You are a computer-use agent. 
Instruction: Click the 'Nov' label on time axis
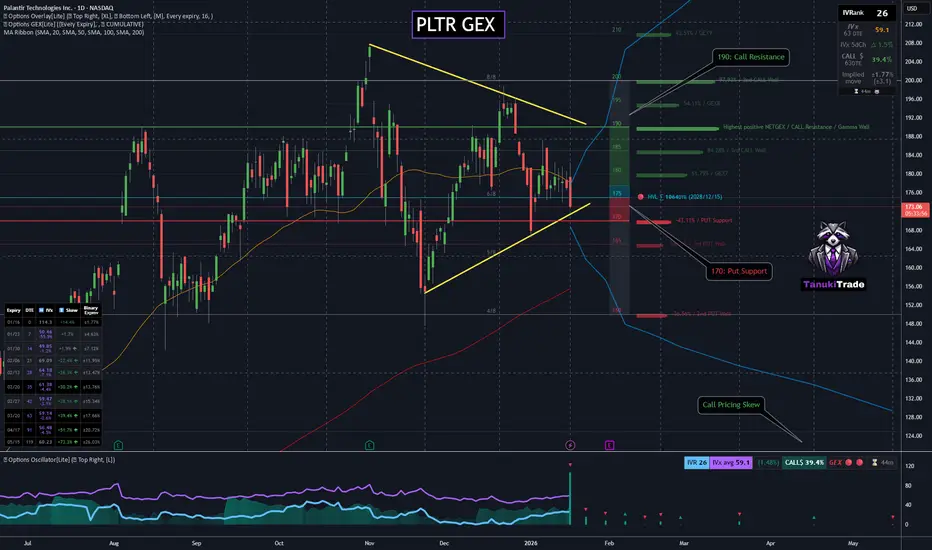(369, 543)
